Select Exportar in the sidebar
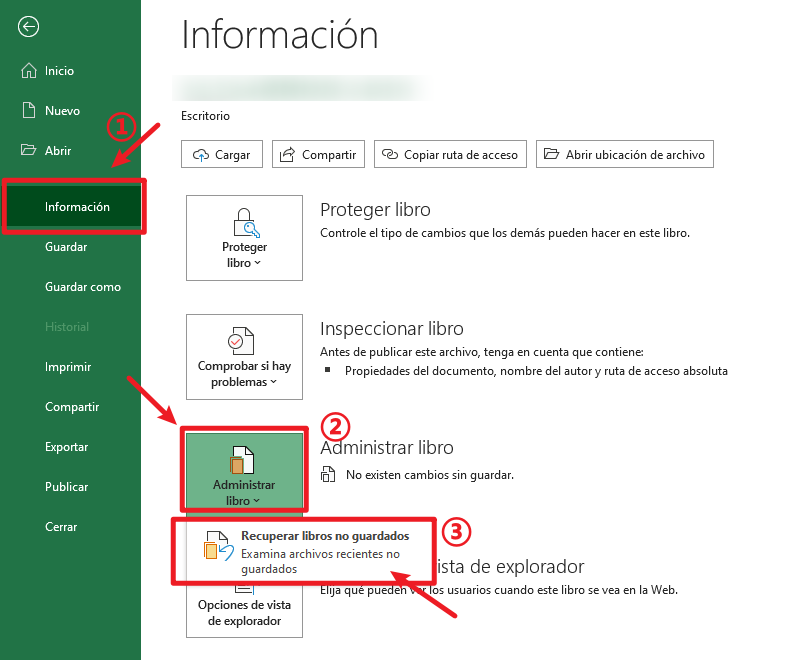This screenshot has height=660, width=788. 66,447
